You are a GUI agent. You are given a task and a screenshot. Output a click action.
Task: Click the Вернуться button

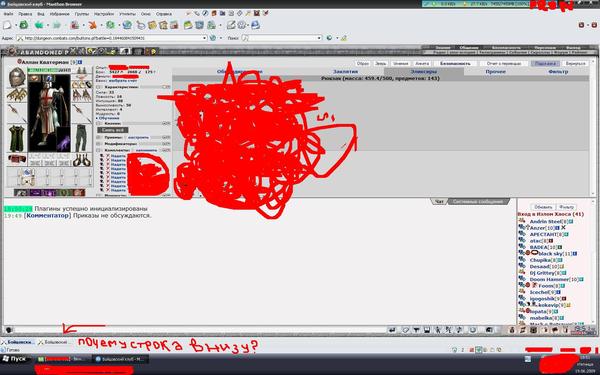coord(576,64)
